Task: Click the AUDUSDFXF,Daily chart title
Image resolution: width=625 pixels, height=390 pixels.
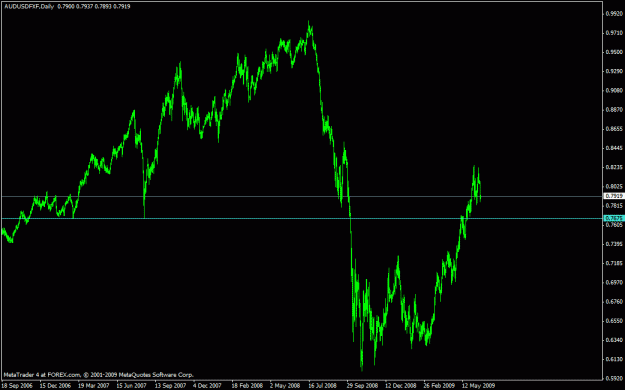Action: click(x=29, y=7)
